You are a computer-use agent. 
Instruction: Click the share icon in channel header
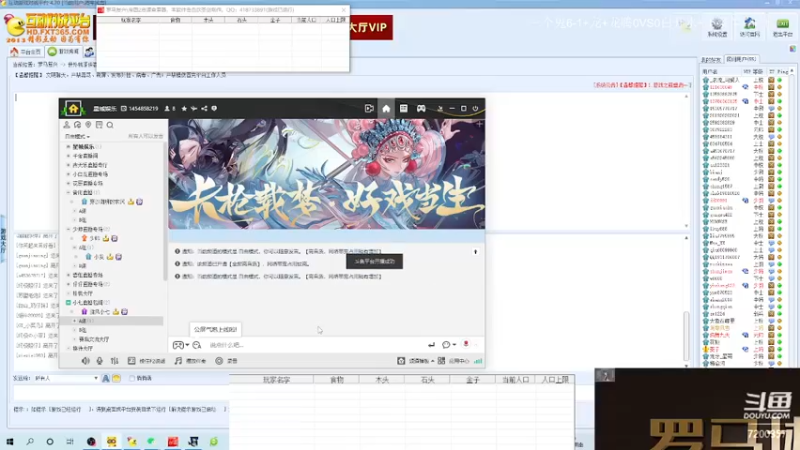pyautogui.click(x=204, y=109)
